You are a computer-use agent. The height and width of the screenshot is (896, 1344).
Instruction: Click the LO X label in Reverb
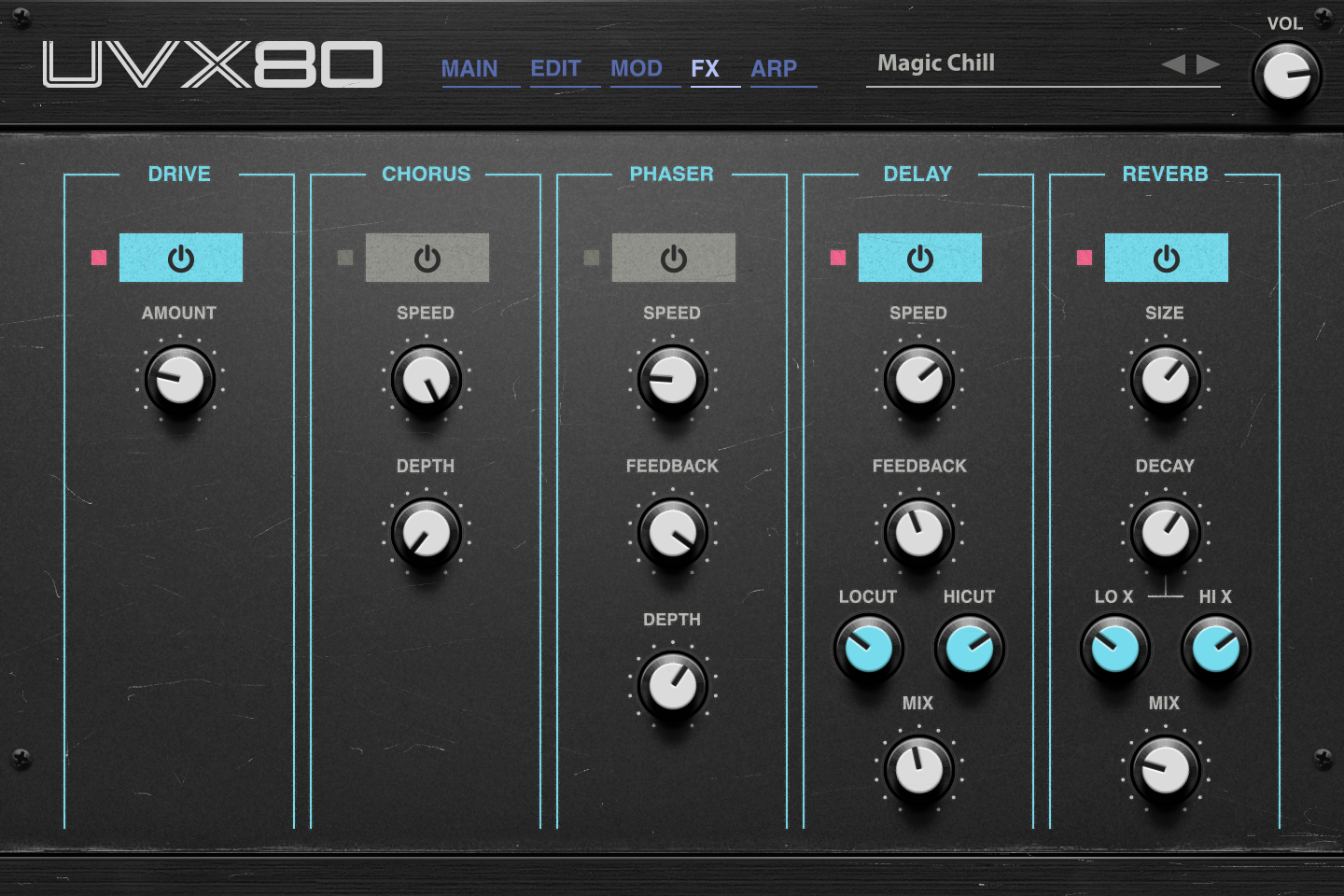pyautogui.click(x=1113, y=596)
